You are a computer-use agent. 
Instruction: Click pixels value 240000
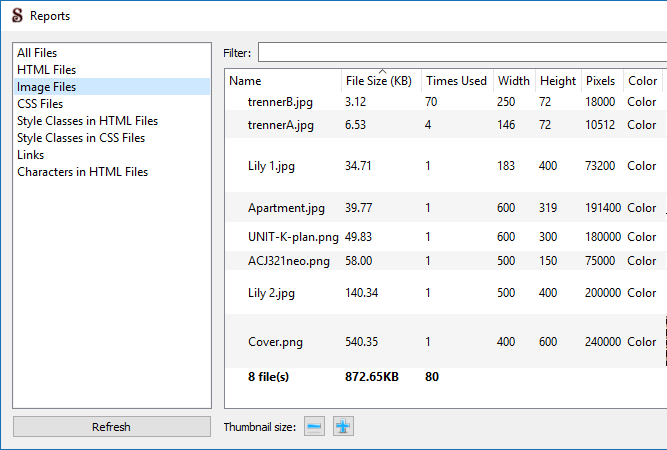pos(603,342)
